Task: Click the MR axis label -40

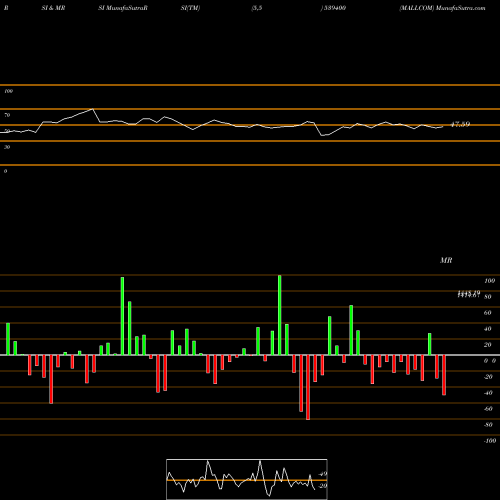Action: (488, 393)
